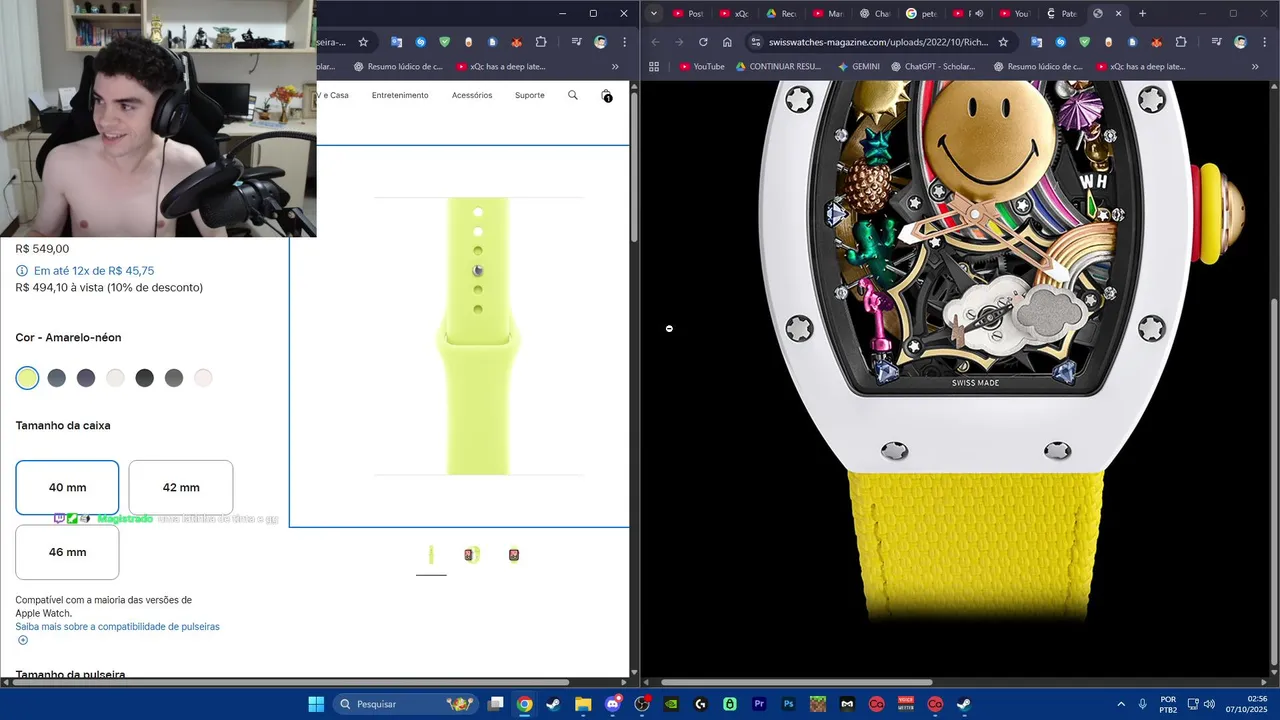This screenshot has width=1280, height=720.
Task: Open CONTINUAR RESU... Drive bookmark
Action: coord(778,67)
